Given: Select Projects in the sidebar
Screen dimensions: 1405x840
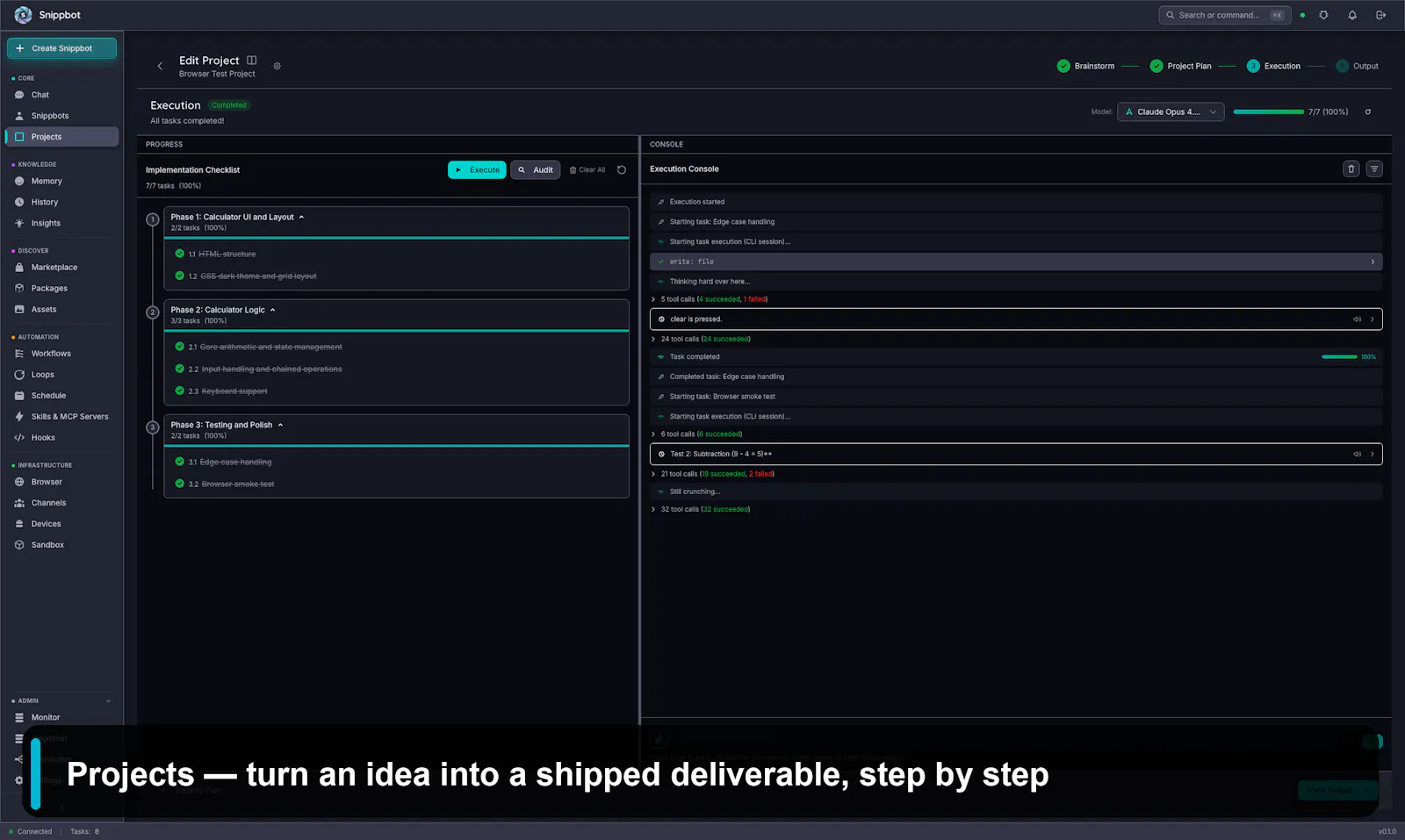Looking at the screenshot, I should tap(61, 137).
